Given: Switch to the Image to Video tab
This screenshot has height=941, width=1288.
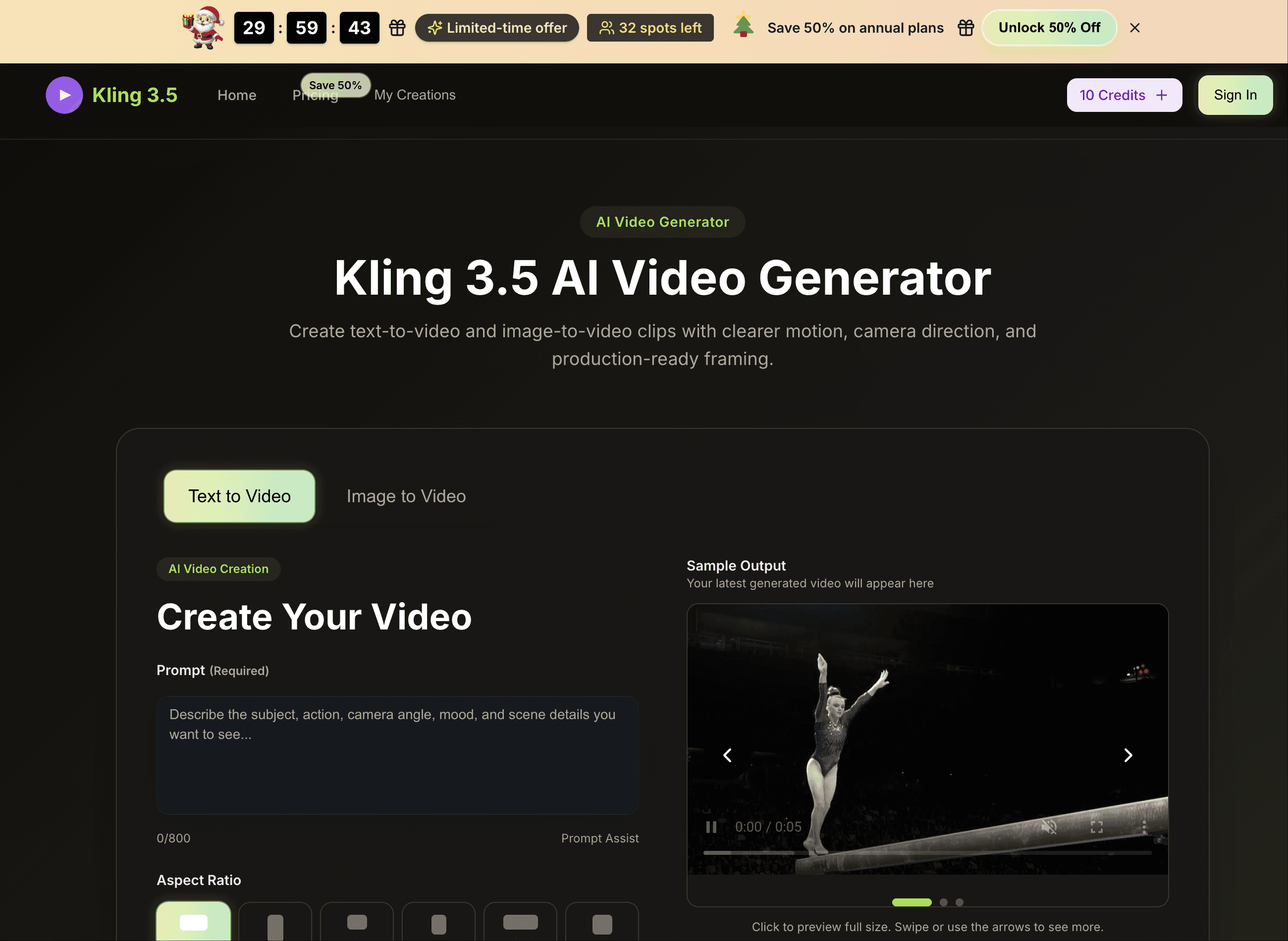Looking at the screenshot, I should click(406, 496).
